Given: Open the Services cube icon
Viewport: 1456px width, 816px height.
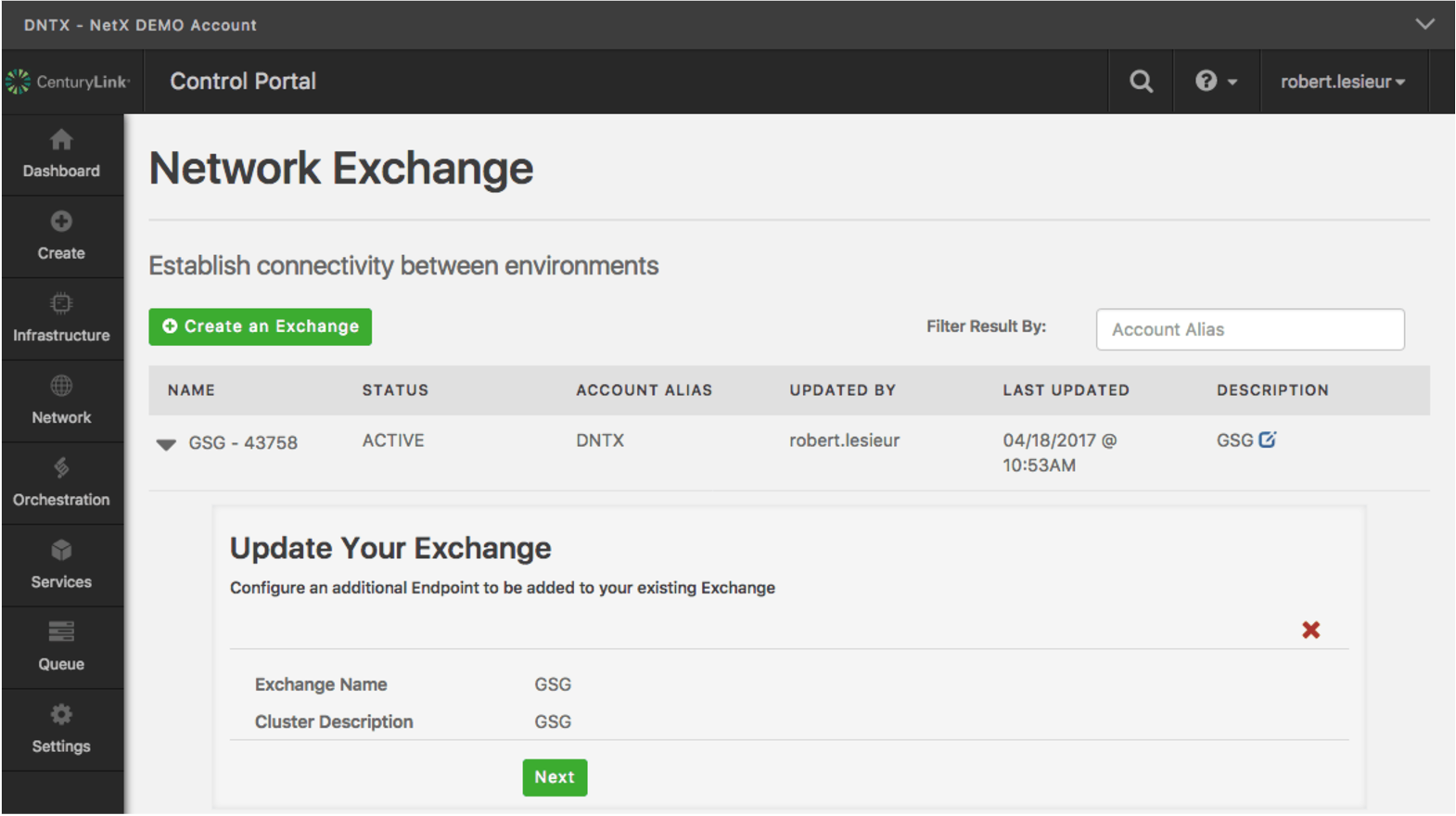Looking at the screenshot, I should [61, 550].
